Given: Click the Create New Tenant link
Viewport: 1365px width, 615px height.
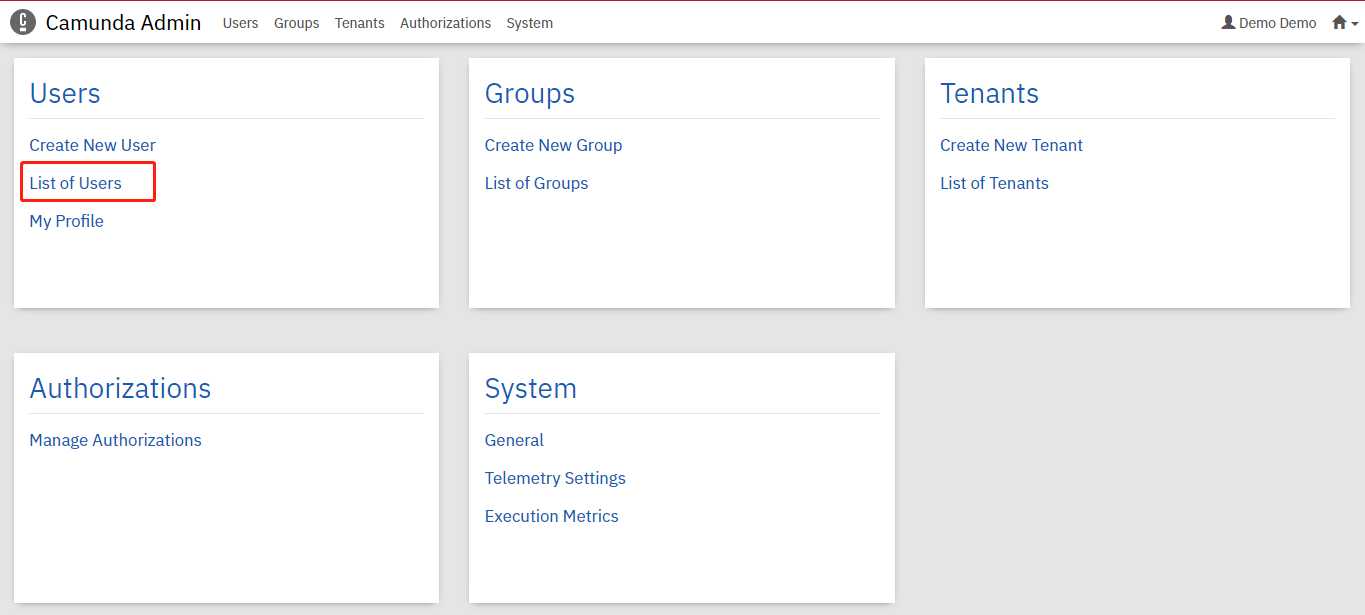Looking at the screenshot, I should pyautogui.click(x=1012, y=145).
